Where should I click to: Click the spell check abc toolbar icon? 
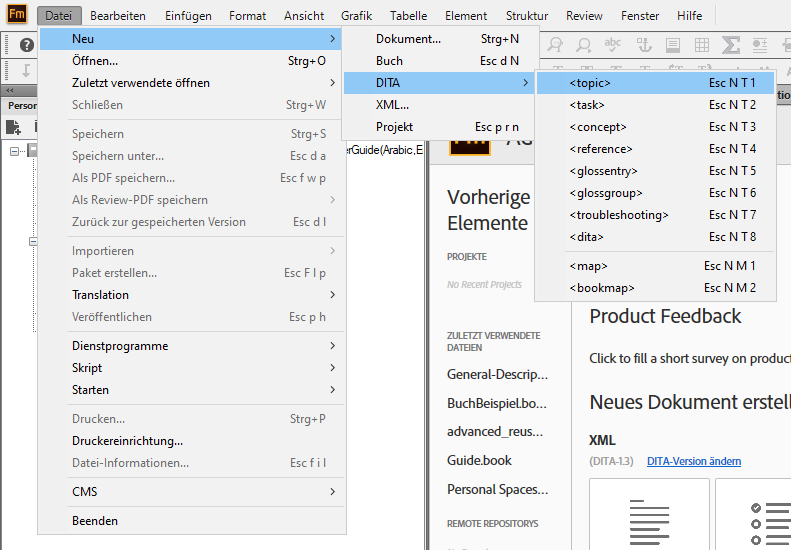click(613, 45)
